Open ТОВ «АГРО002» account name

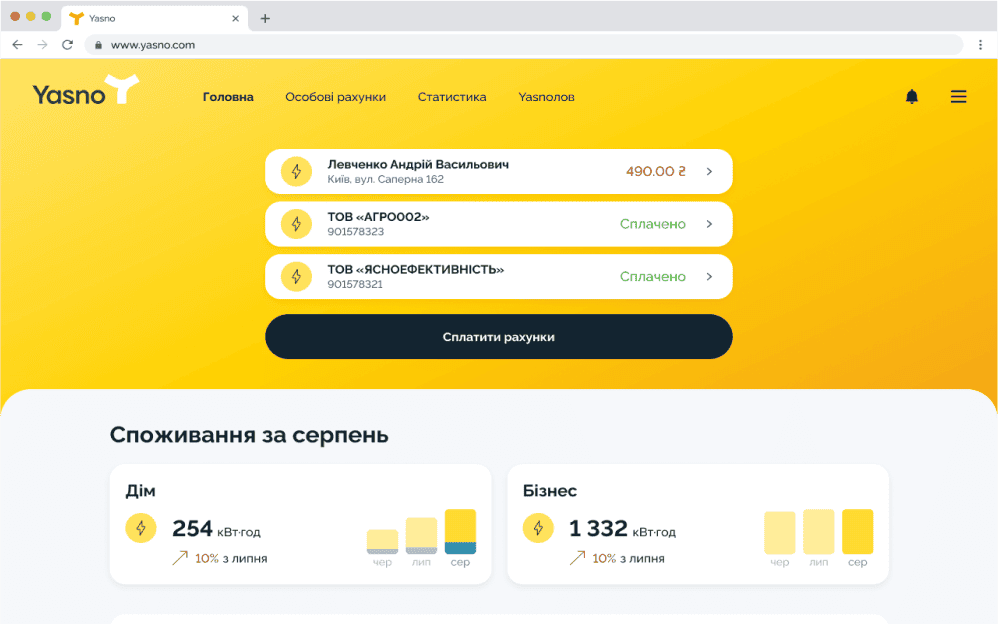(x=378, y=217)
